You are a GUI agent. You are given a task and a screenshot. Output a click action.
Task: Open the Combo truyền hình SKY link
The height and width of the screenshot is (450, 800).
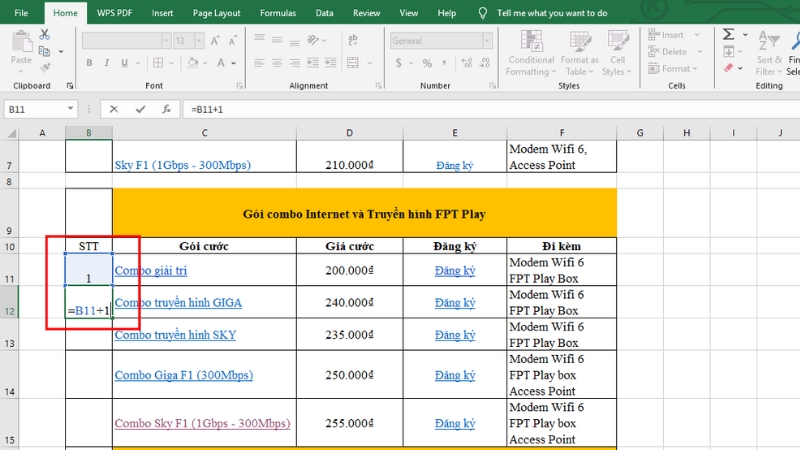click(x=175, y=335)
